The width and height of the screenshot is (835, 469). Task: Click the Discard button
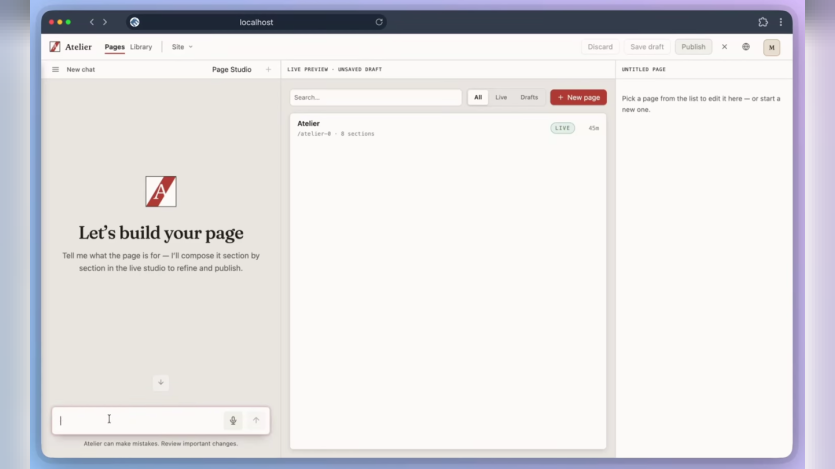[x=600, y=47]
